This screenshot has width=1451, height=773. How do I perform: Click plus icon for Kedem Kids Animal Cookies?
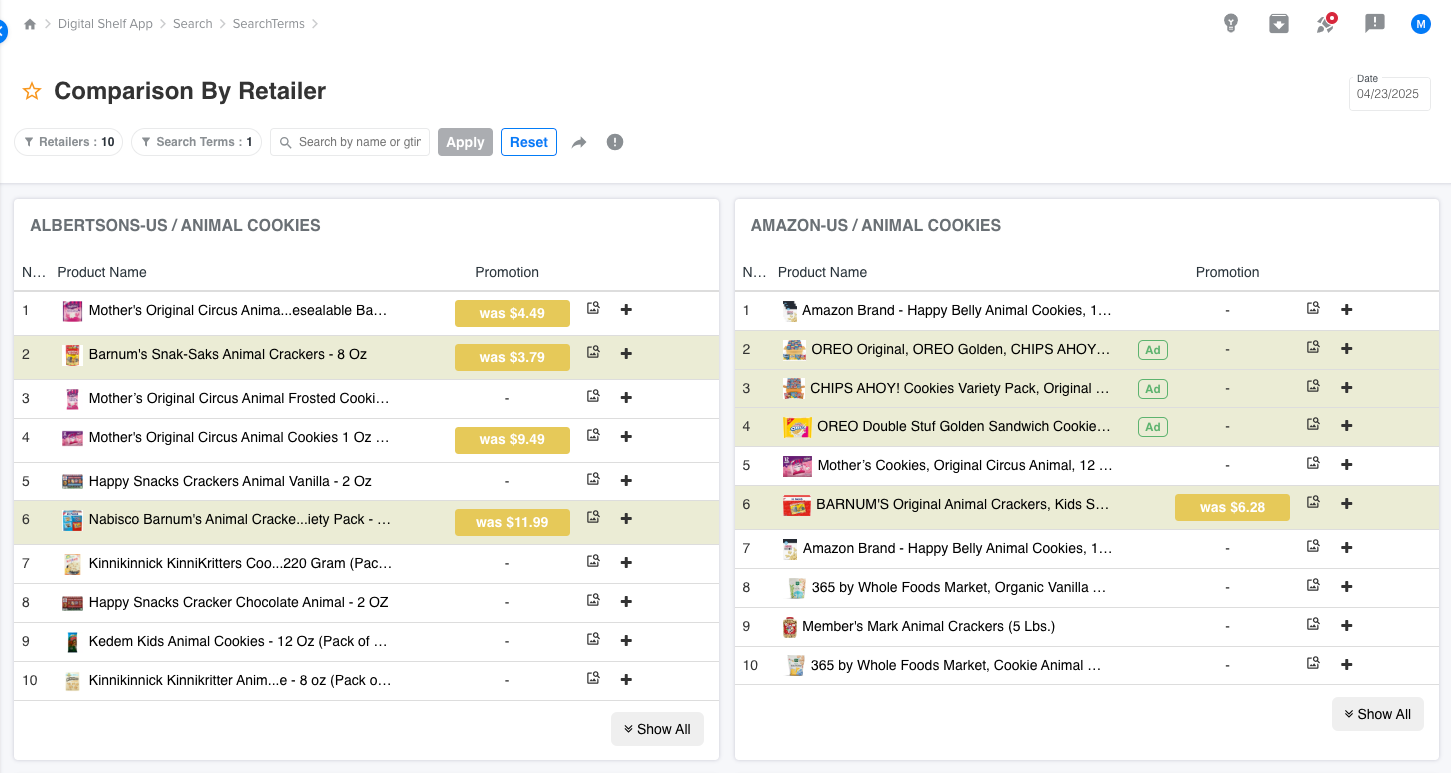tap(626, 641)
